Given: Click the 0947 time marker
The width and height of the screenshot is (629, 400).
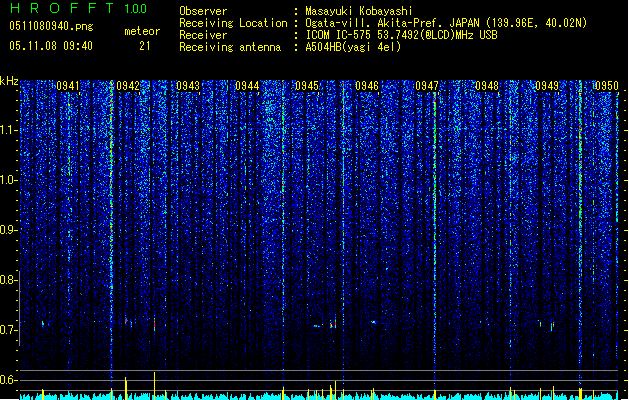Looking at the screenshot, I should pyautogui.click(x=427, y=86).
